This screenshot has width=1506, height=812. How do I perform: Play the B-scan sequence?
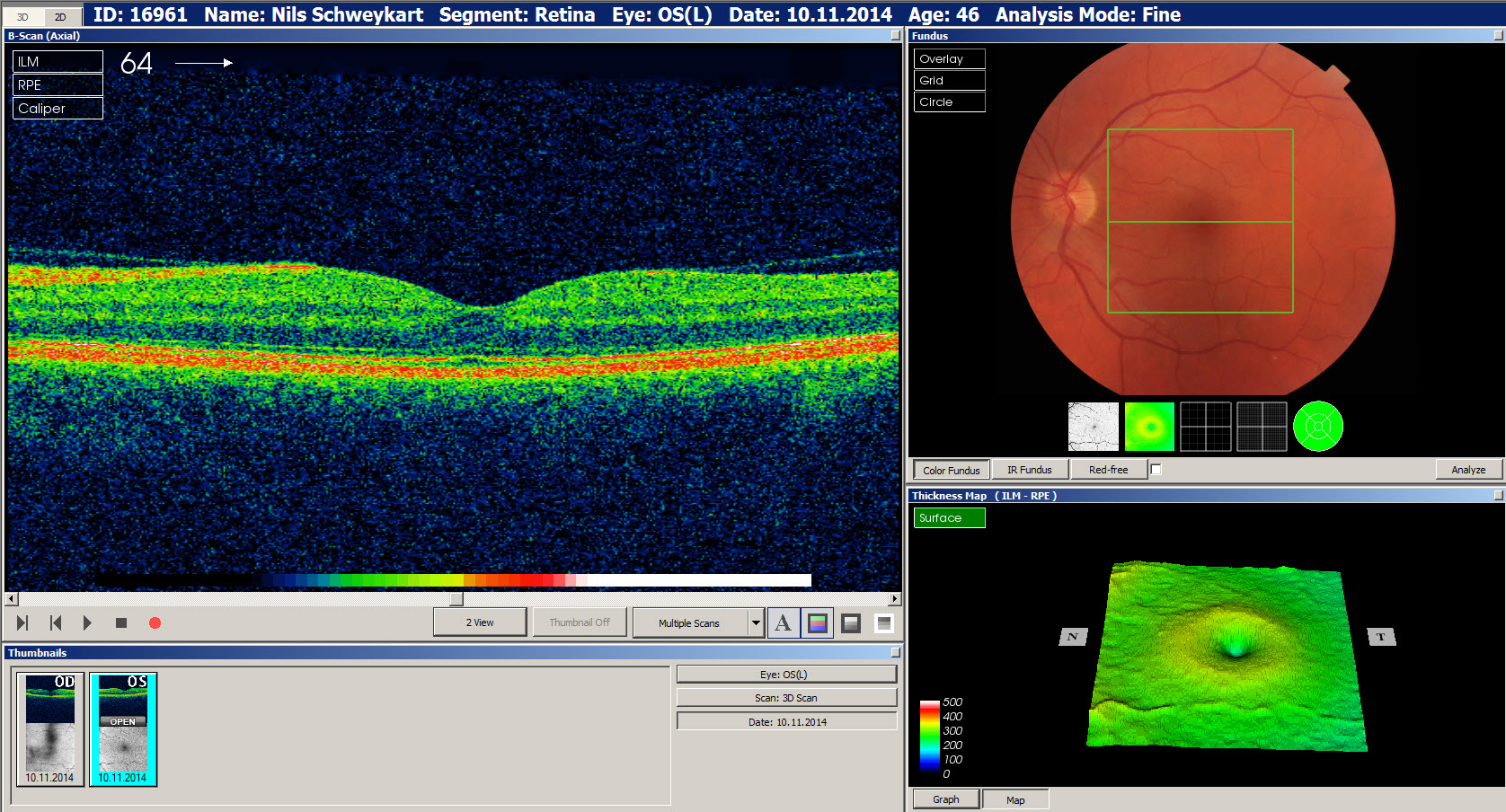click(x=87, y=622)
